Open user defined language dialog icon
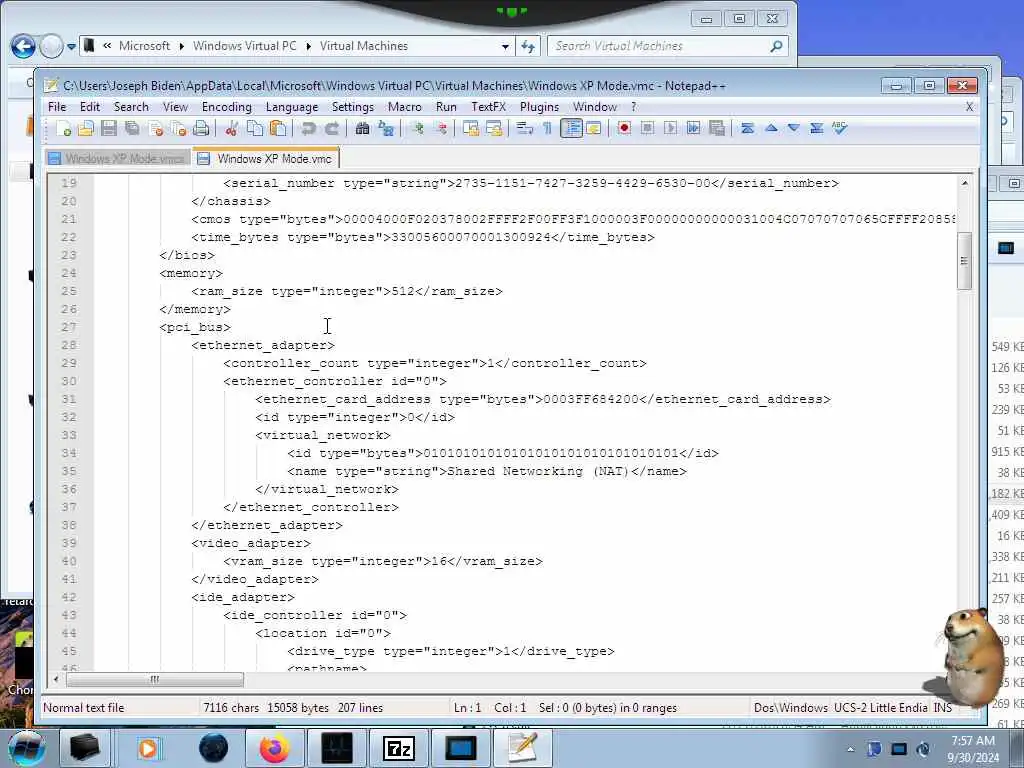Screen dimensions: 1024x768 pyautogui.click(x=594, y=129)
